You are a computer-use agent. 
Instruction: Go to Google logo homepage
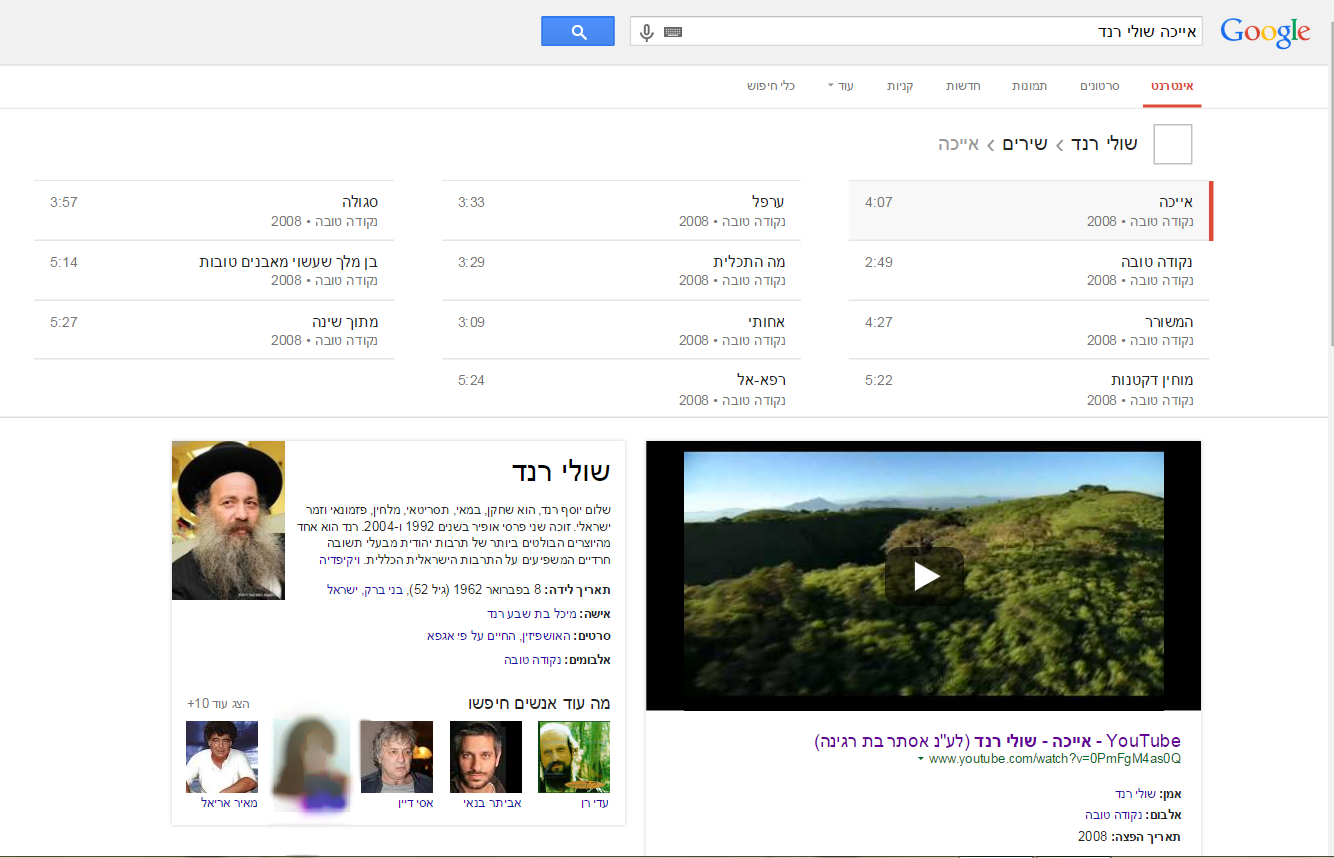1265,32
